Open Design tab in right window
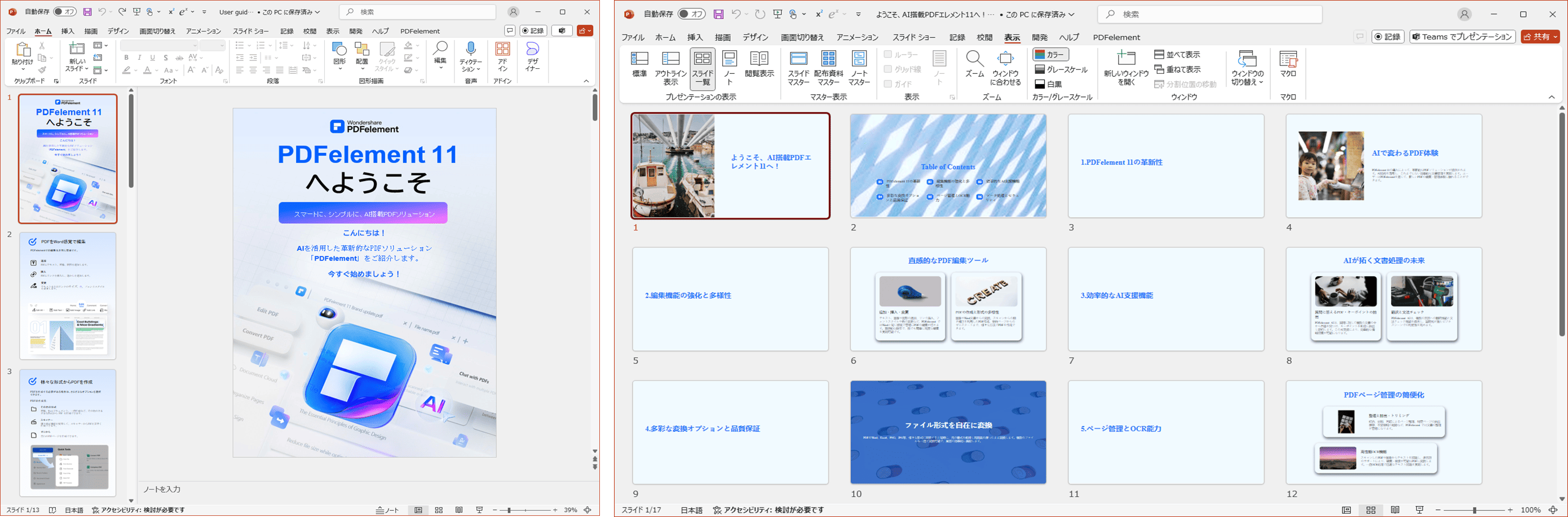 [756, 37]
